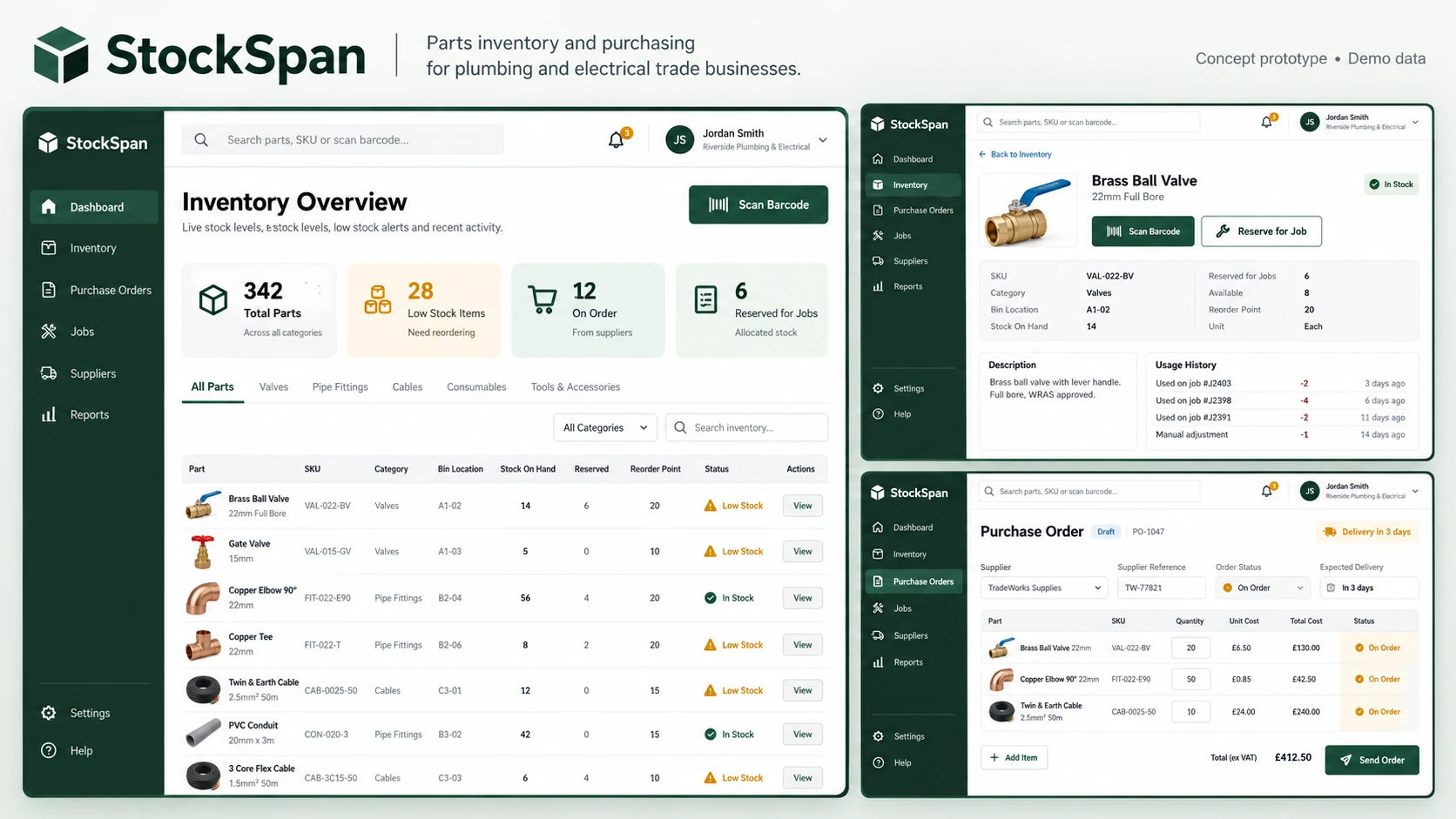
Task: Click the Copper Elbow 90° thumbnail in inventory table
Action: (203, 598)
